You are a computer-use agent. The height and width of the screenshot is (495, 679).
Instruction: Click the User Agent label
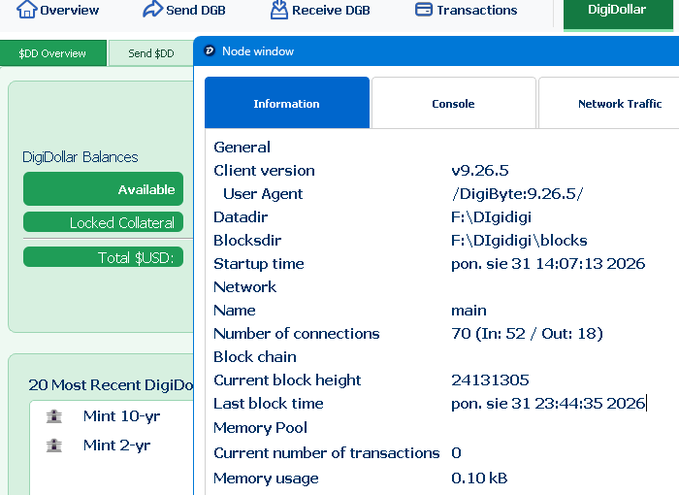(x=263, y=194)
